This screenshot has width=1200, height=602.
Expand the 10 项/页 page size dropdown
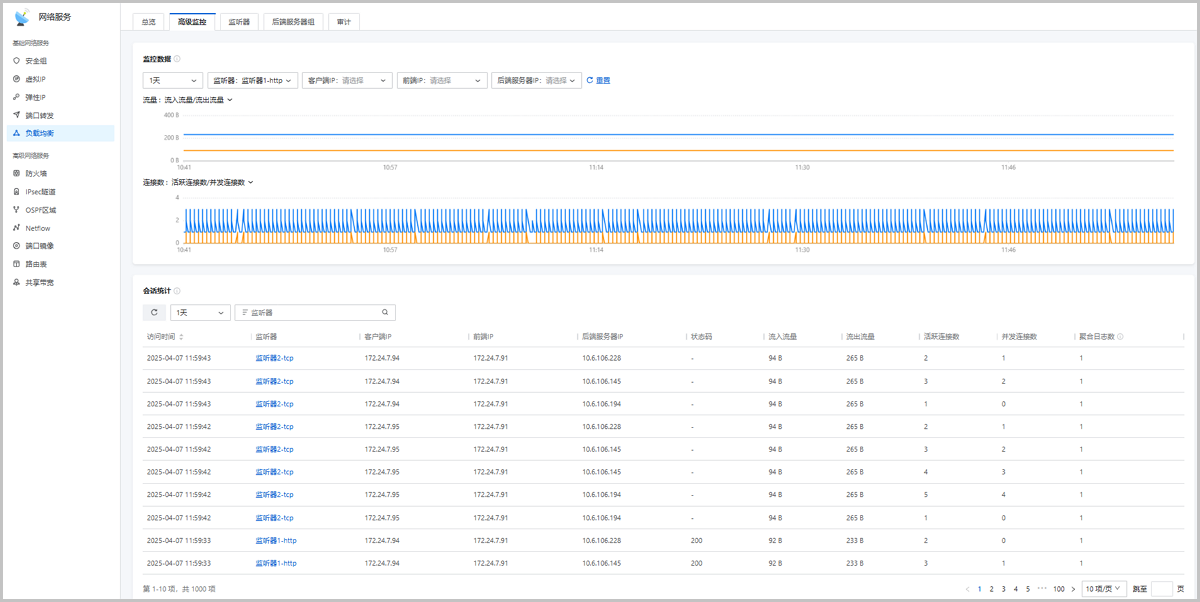point(1104,589)
